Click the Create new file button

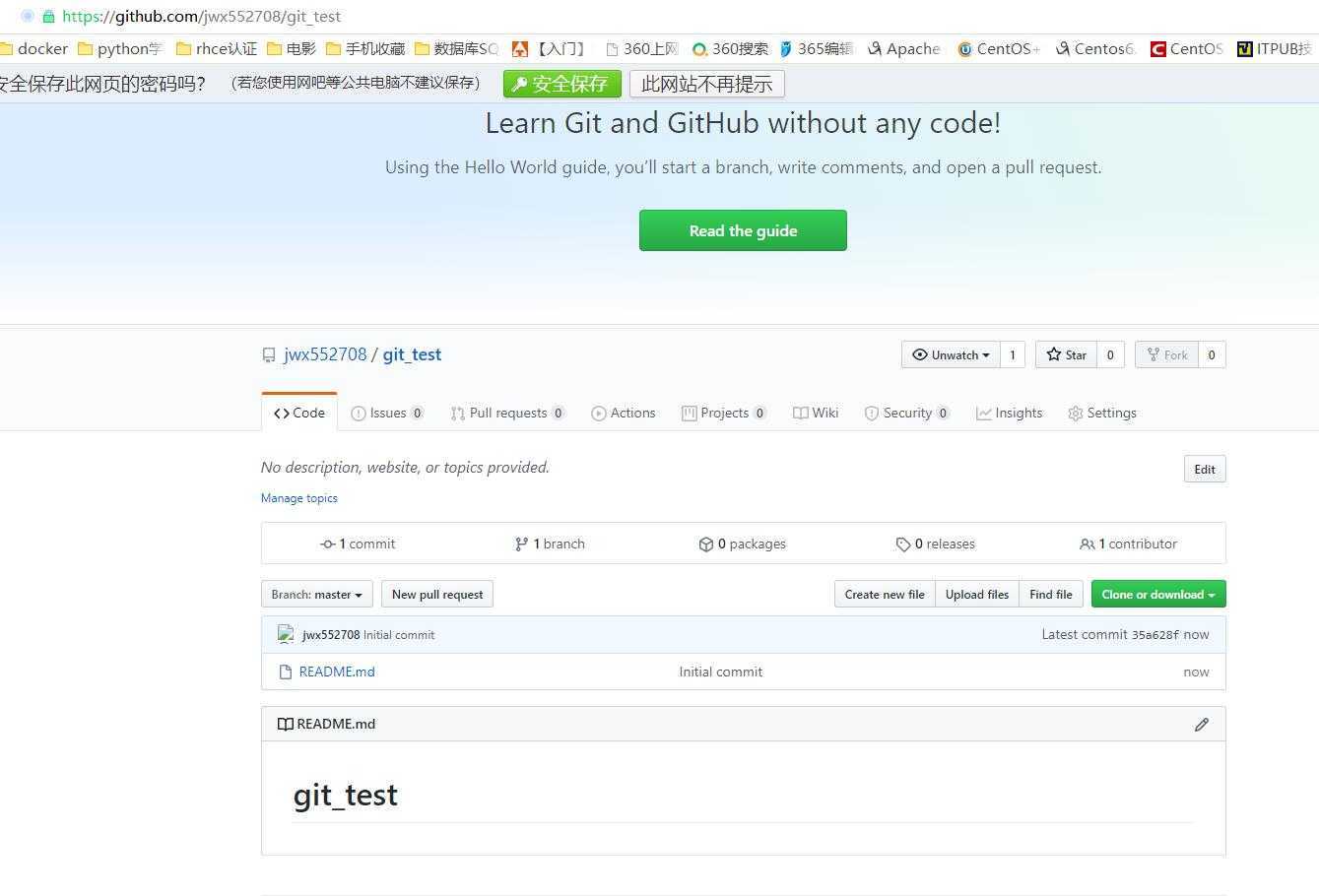885,595
